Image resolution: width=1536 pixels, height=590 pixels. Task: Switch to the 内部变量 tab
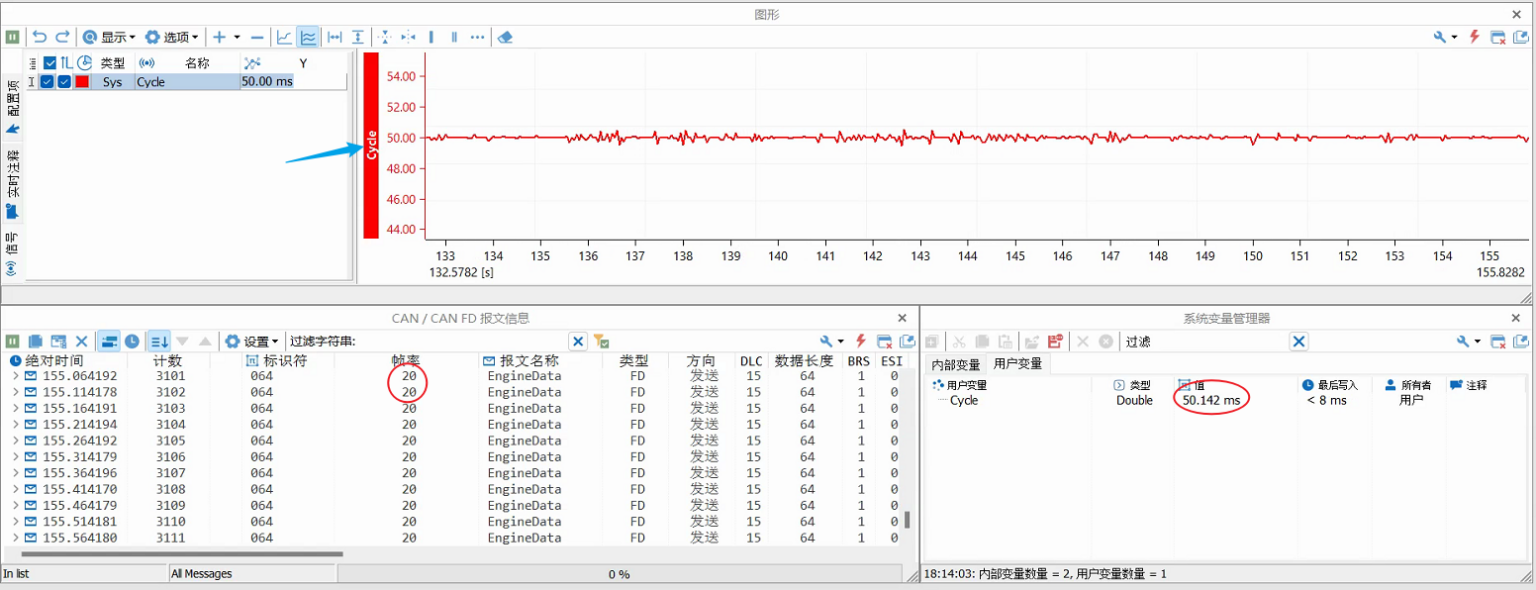(x=957, y=363)
